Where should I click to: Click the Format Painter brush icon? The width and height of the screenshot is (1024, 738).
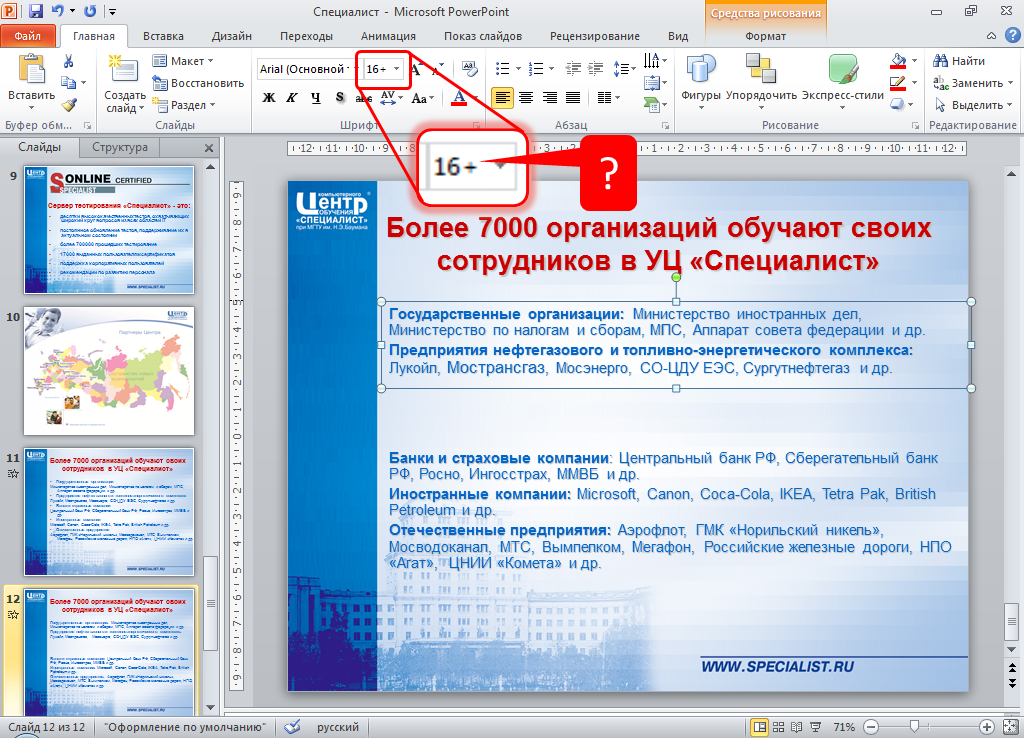68,104
